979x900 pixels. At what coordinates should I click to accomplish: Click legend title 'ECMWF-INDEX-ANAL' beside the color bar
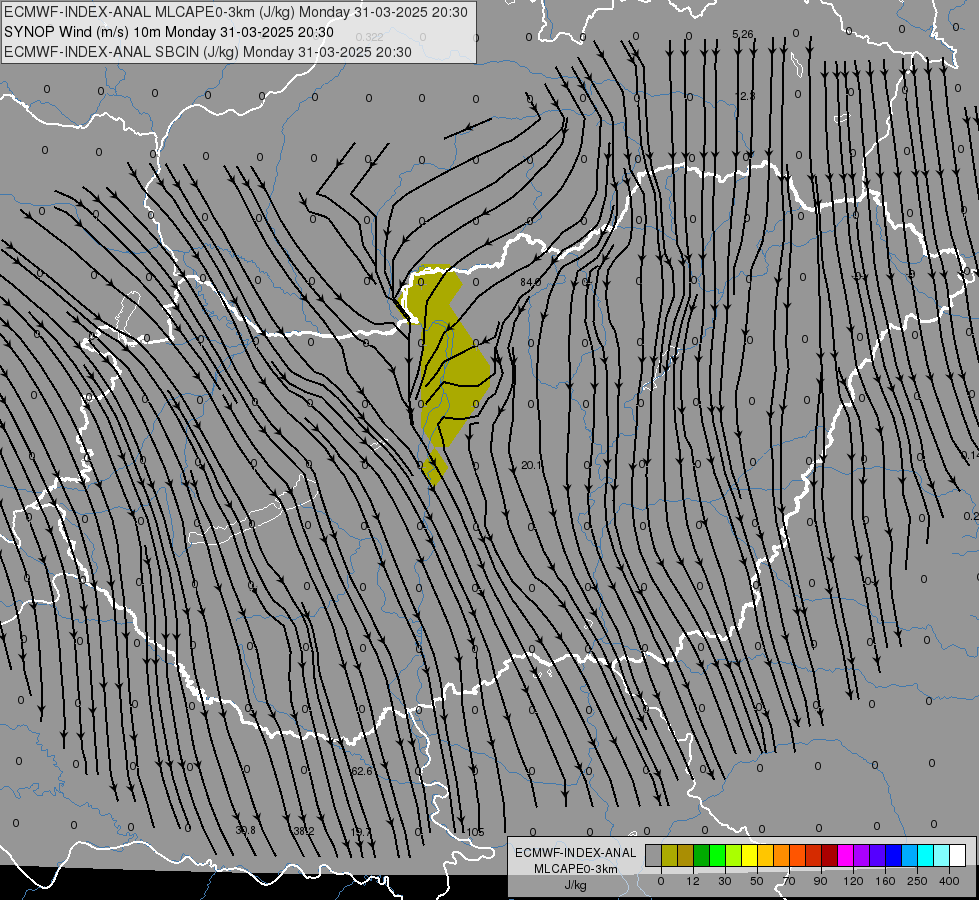click(576, 853)
